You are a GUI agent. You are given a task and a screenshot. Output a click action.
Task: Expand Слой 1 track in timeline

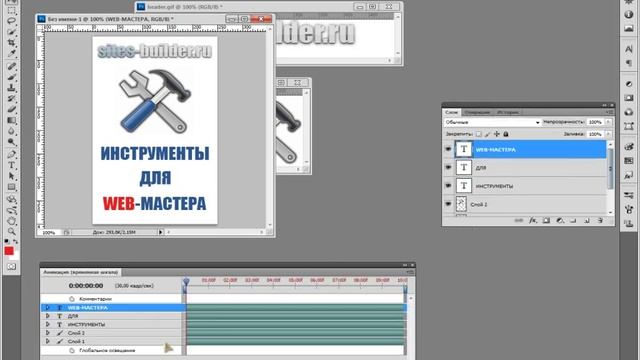(47, 341)
